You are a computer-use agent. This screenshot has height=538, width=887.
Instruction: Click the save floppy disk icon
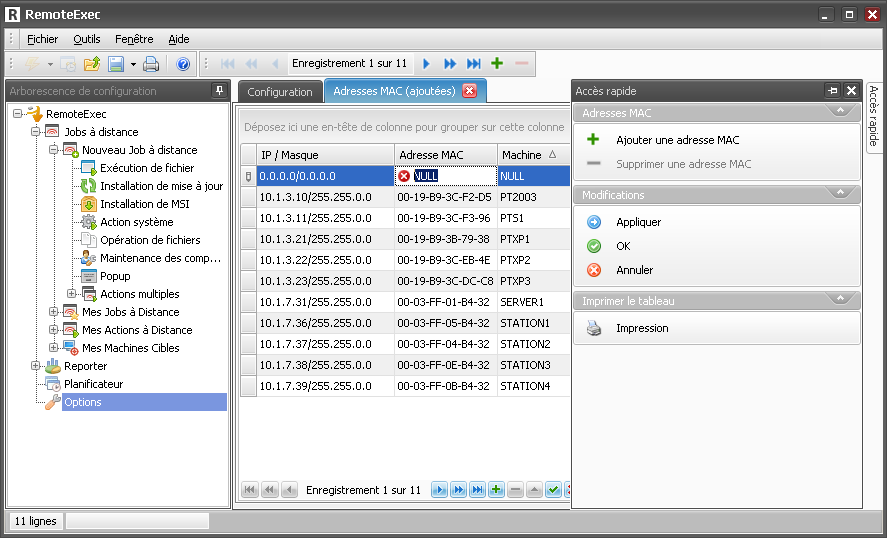click(x=116, y=64)
